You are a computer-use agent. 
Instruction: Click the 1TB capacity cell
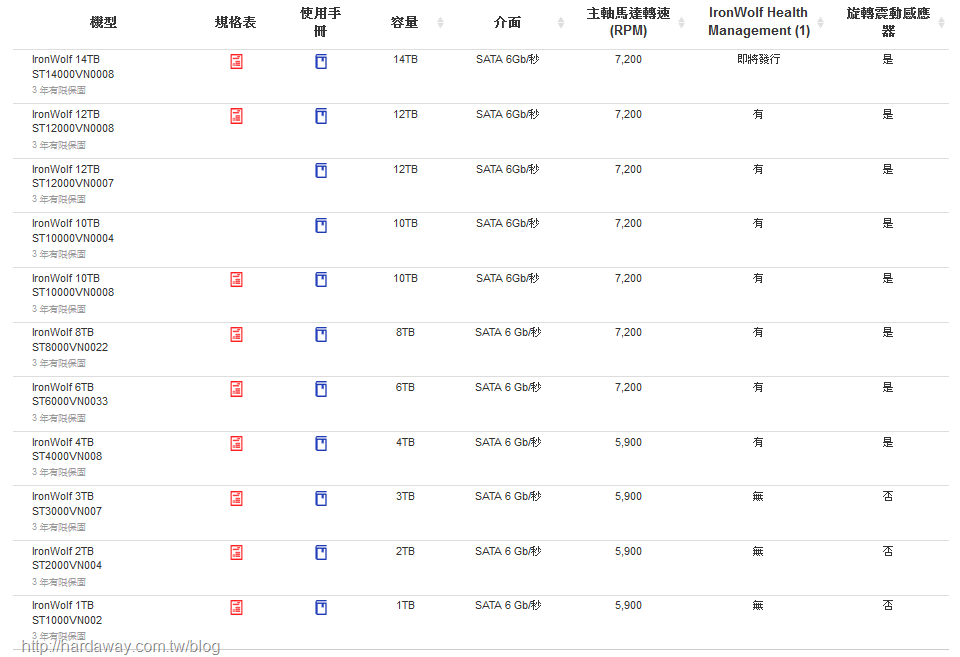point(405,606)
